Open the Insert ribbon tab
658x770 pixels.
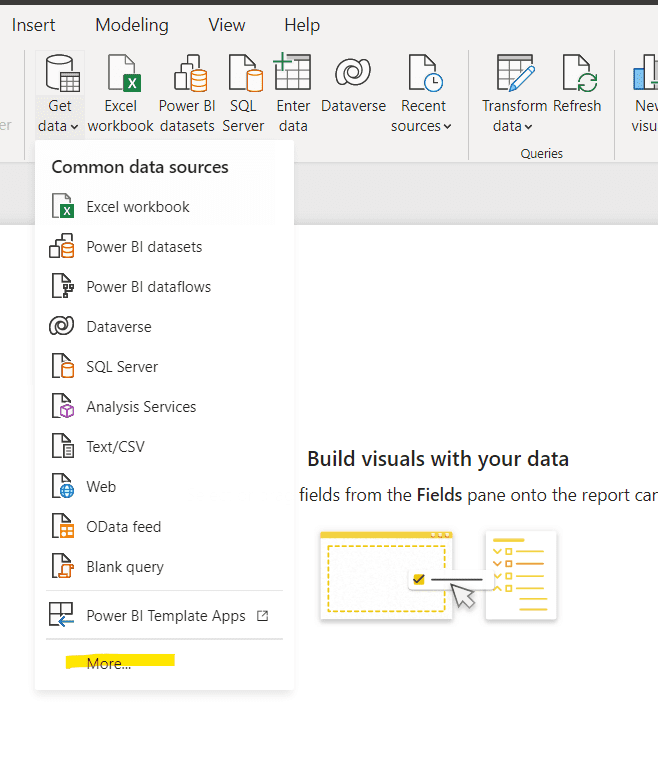[x=33, y=25]
